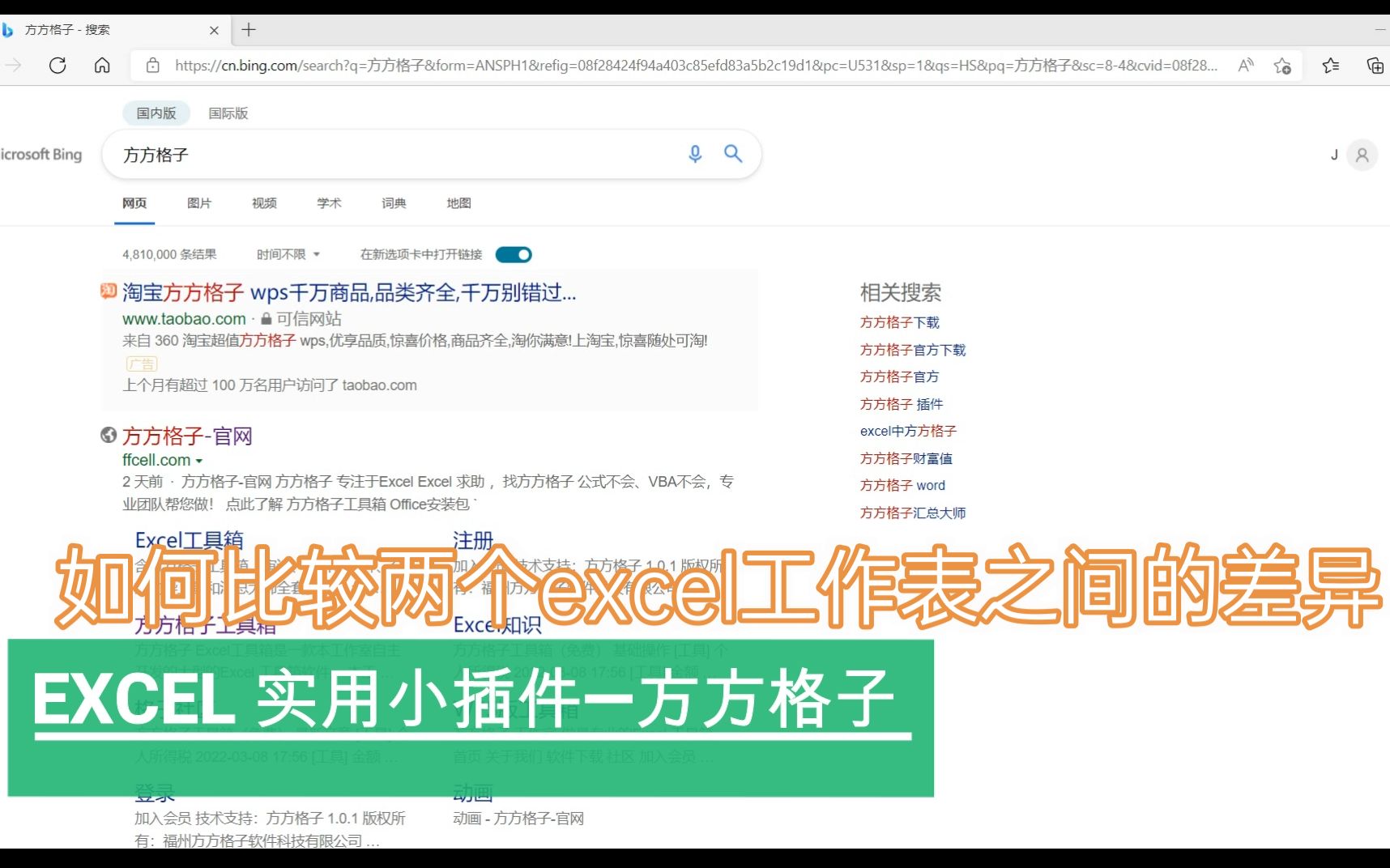This screenshot has width=1390, height=868.
Task: Select the 视频 search tab
Action: [x=264, y=203]
